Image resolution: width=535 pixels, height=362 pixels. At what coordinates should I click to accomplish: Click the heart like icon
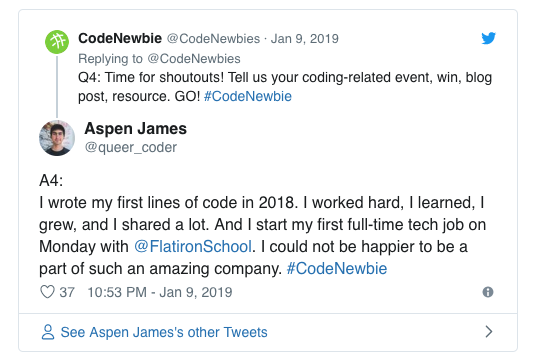[x=47, y=292]
